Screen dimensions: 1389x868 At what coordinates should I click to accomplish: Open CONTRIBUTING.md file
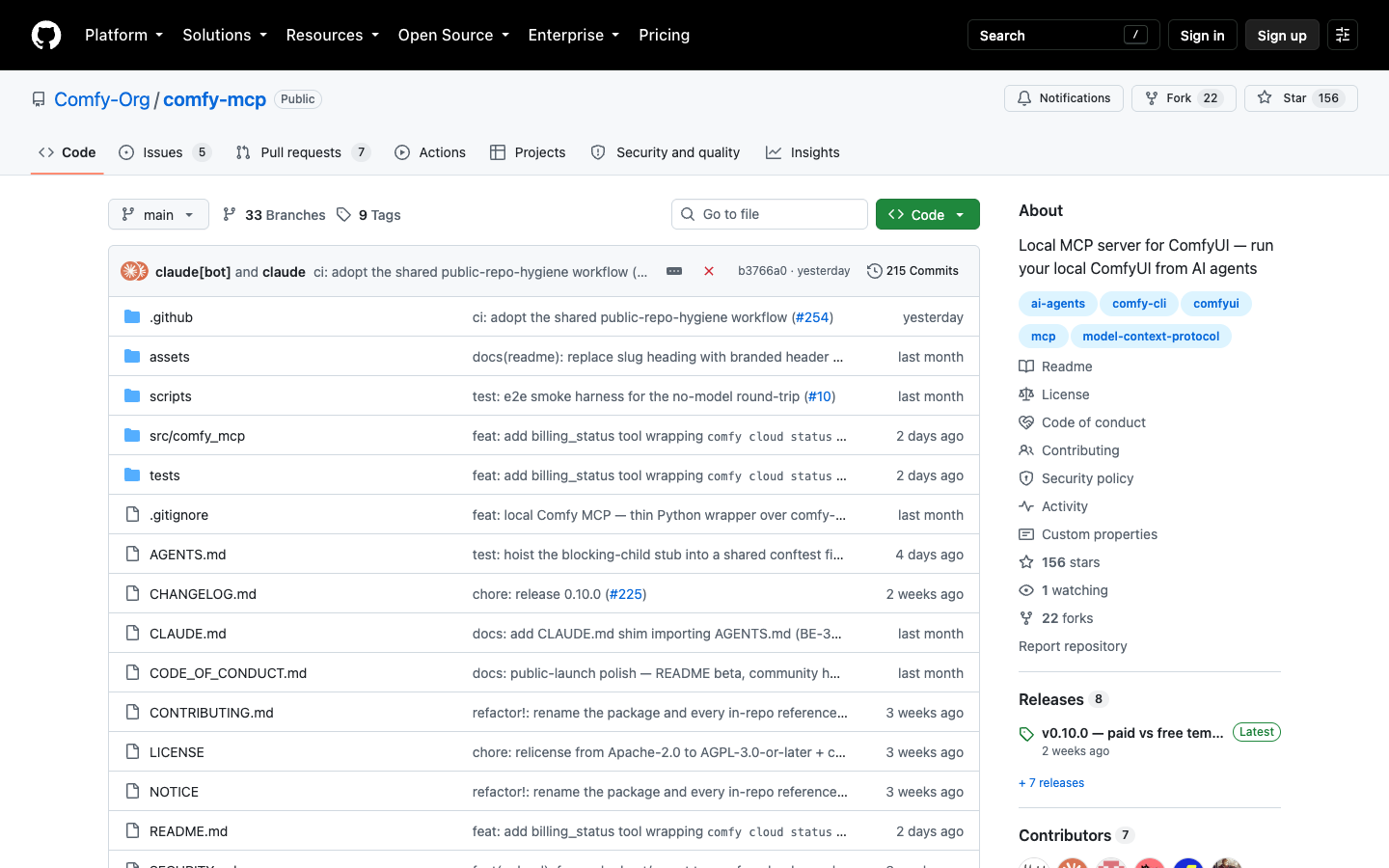211,713
